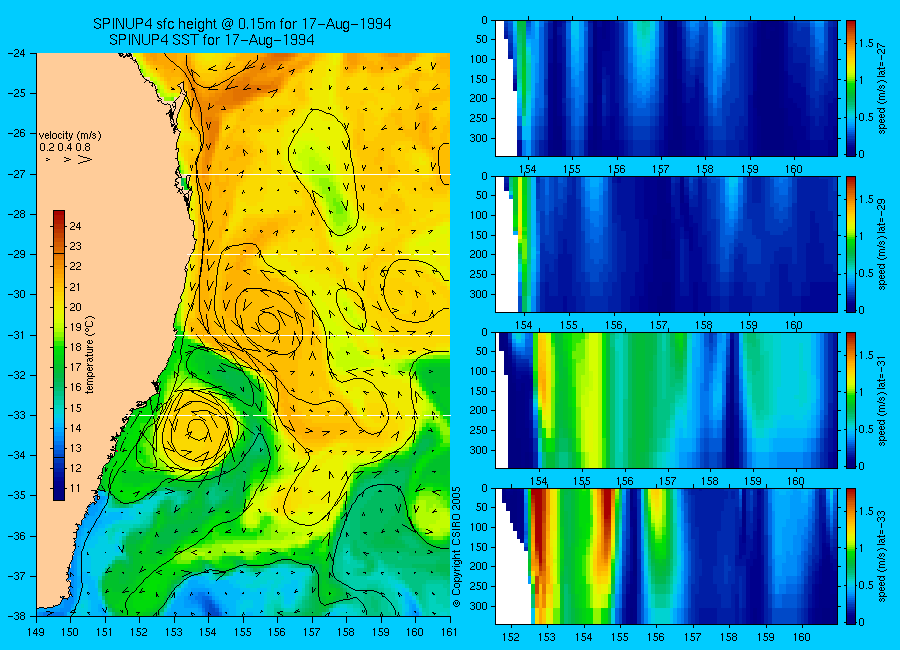The width and height of the screenshot is (900, 650).
Task: Click the '157' longitude tick under the lat=-31 section
Action: click(x=668, y=481)
